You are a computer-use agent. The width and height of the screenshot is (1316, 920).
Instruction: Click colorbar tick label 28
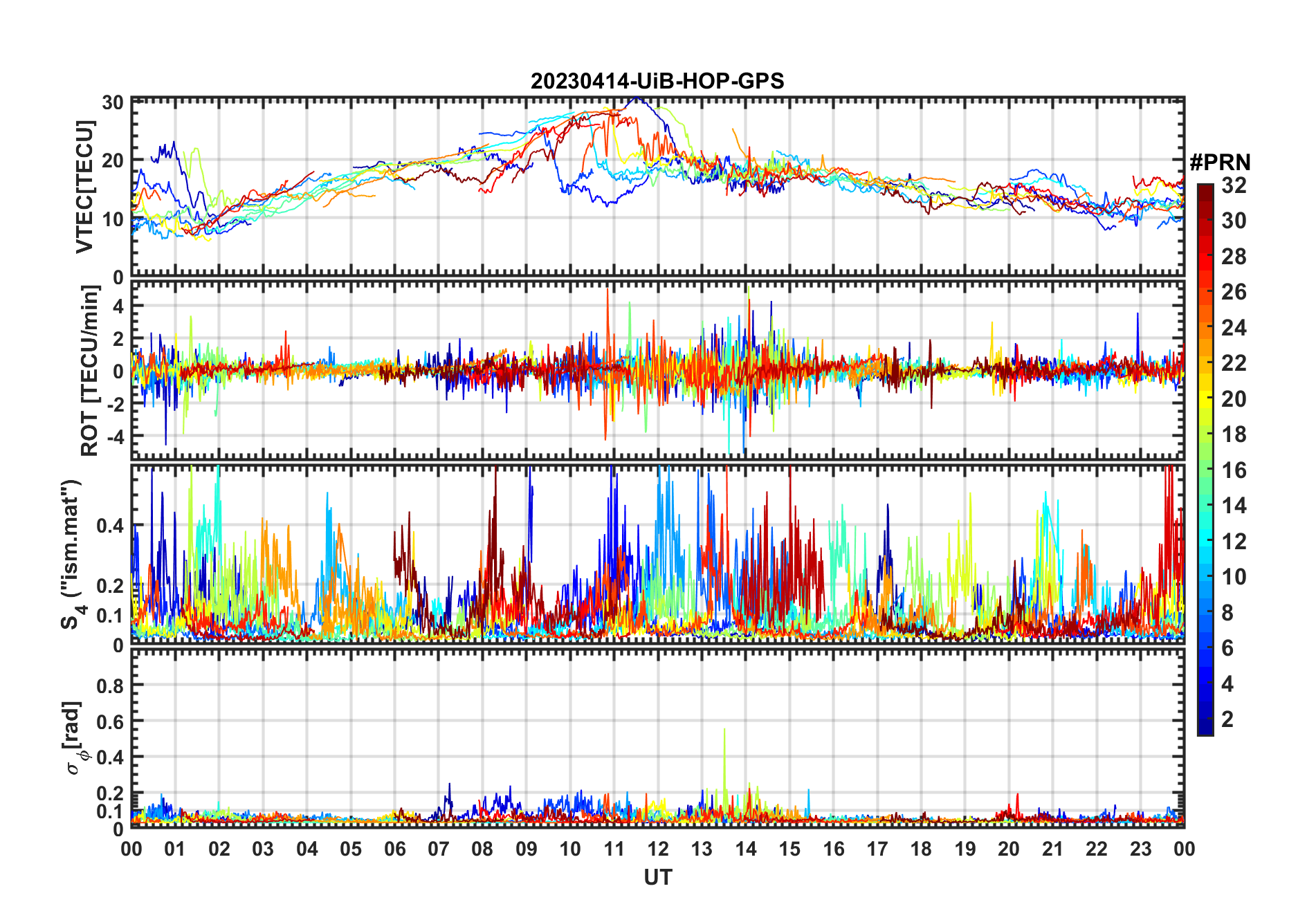tap(1234, 257)
